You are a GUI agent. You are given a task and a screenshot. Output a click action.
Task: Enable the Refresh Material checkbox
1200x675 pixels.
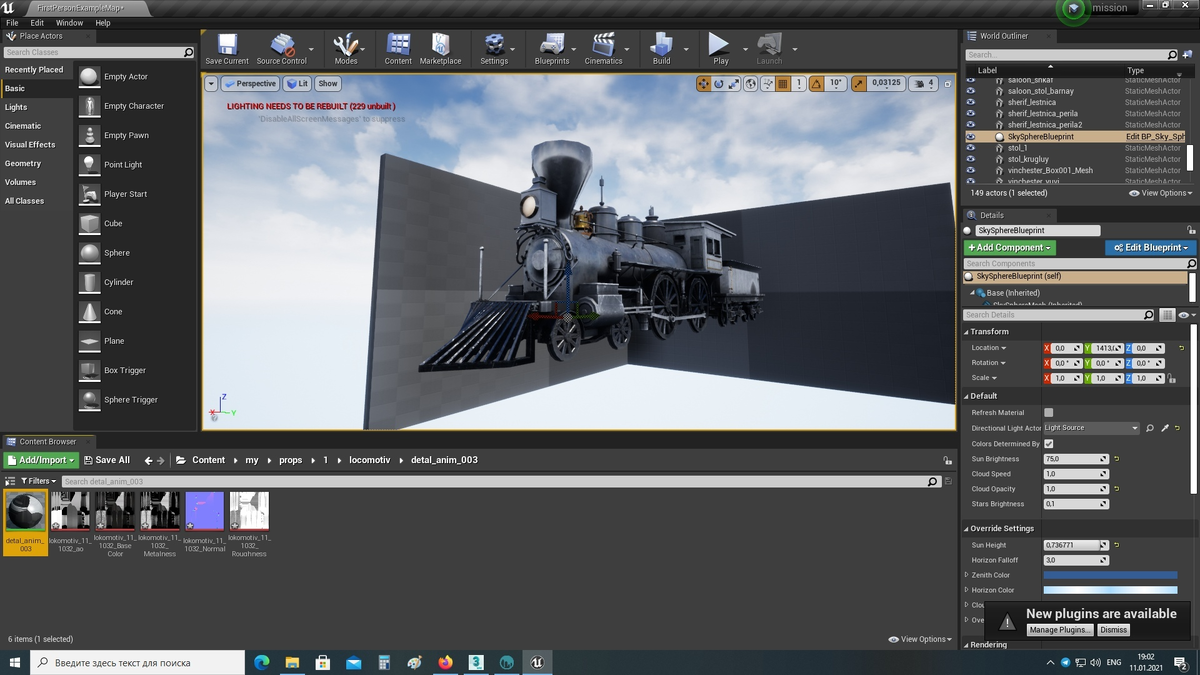point(1048,412)
